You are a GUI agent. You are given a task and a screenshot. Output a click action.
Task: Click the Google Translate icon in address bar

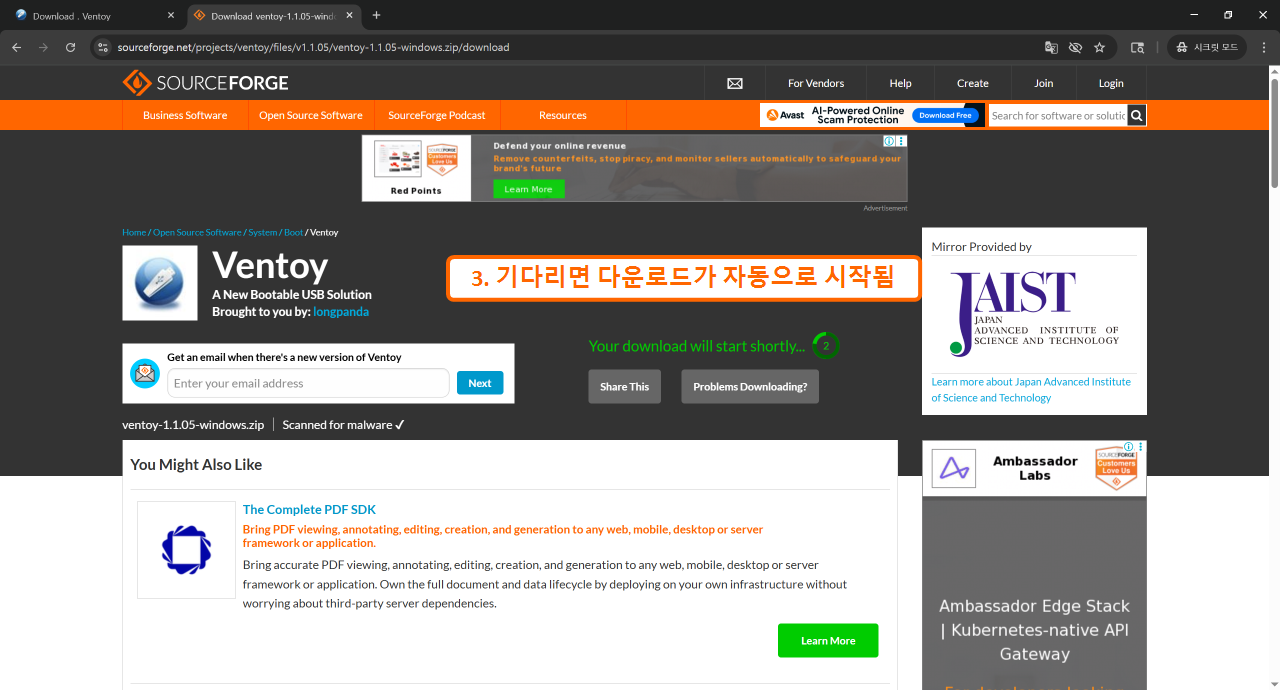[1050, 47]
